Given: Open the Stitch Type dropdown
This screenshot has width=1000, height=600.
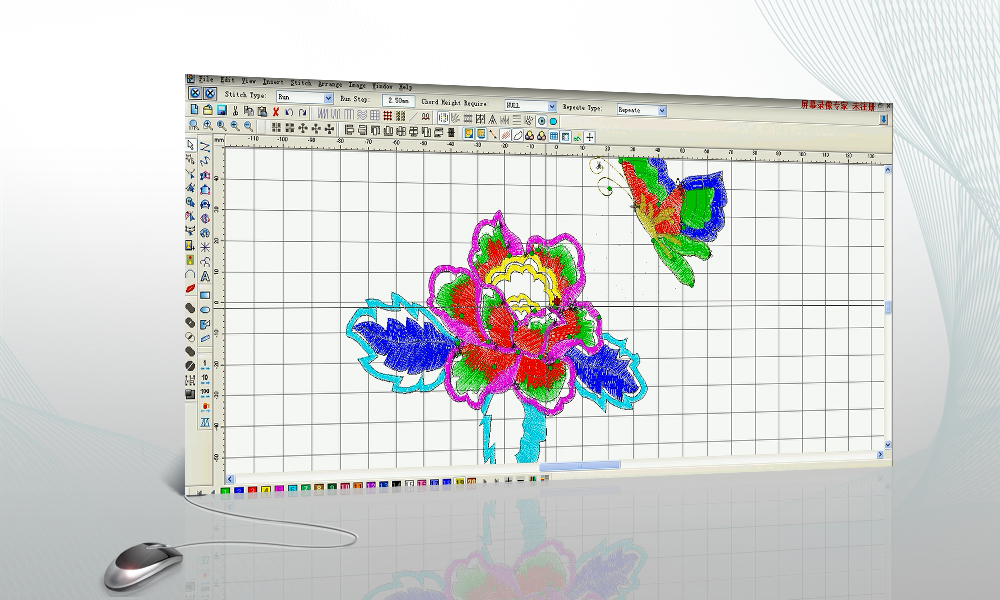Looking at the screenshot, I should tap(305, 98).
